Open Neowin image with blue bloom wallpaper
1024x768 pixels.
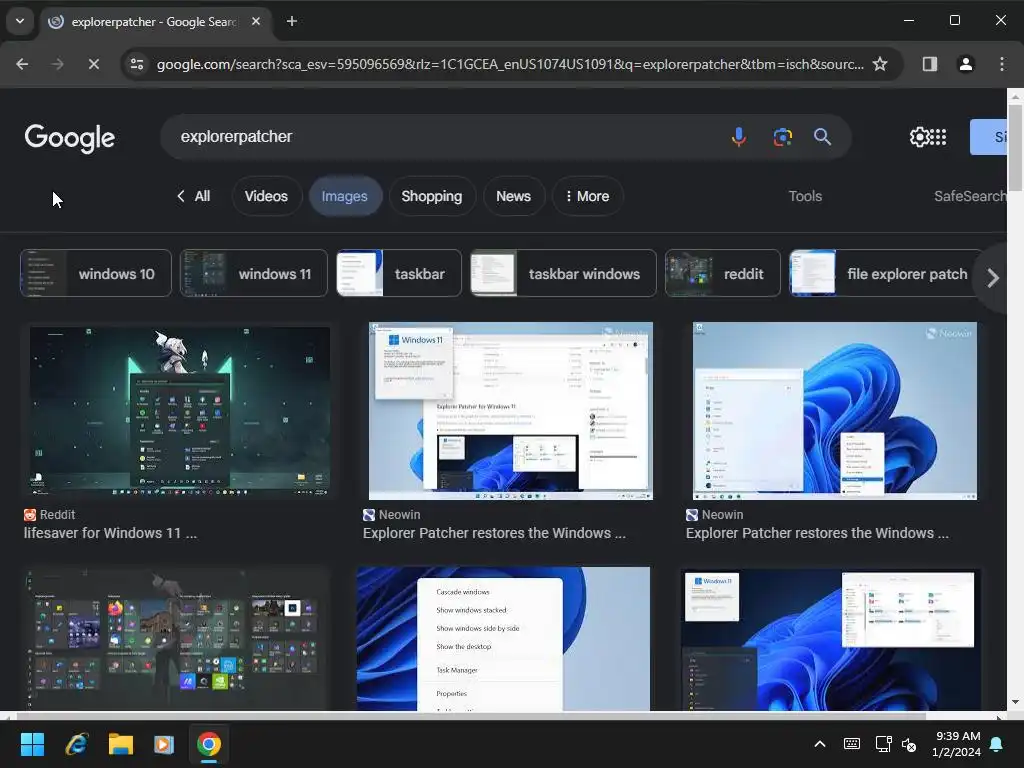835,411
